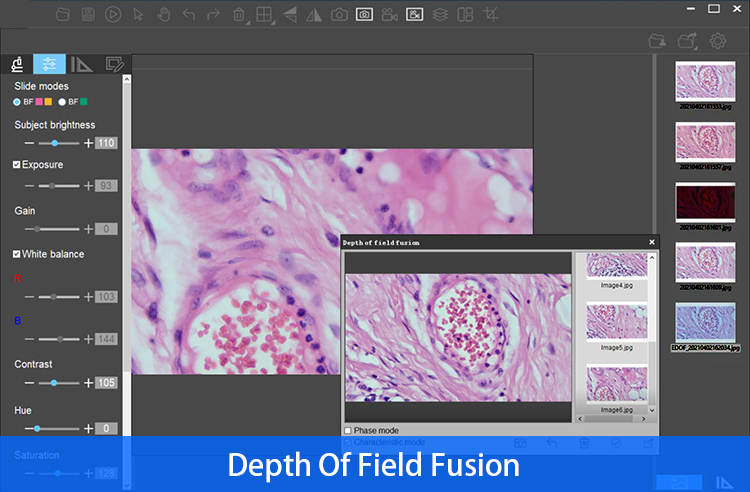Open gallery thumbnail 20210402161609.jpg
This screenshot has height=492, width=750.
pyautogui.click(x=706, y=262)
